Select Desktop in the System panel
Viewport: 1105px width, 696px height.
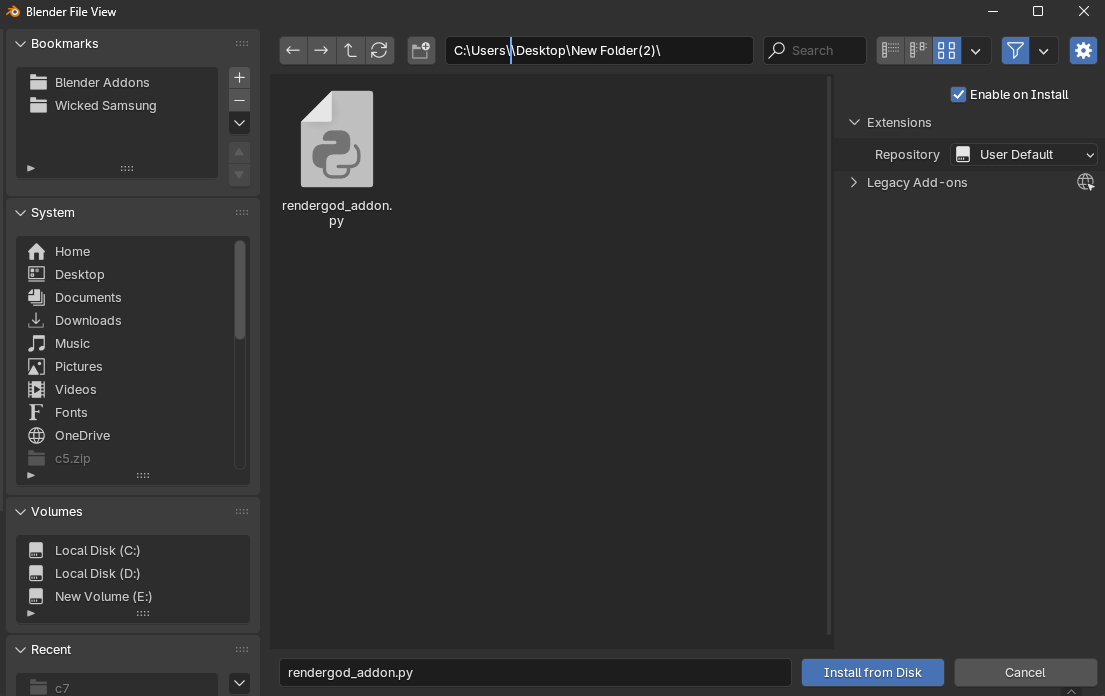[x=80, y=274]
